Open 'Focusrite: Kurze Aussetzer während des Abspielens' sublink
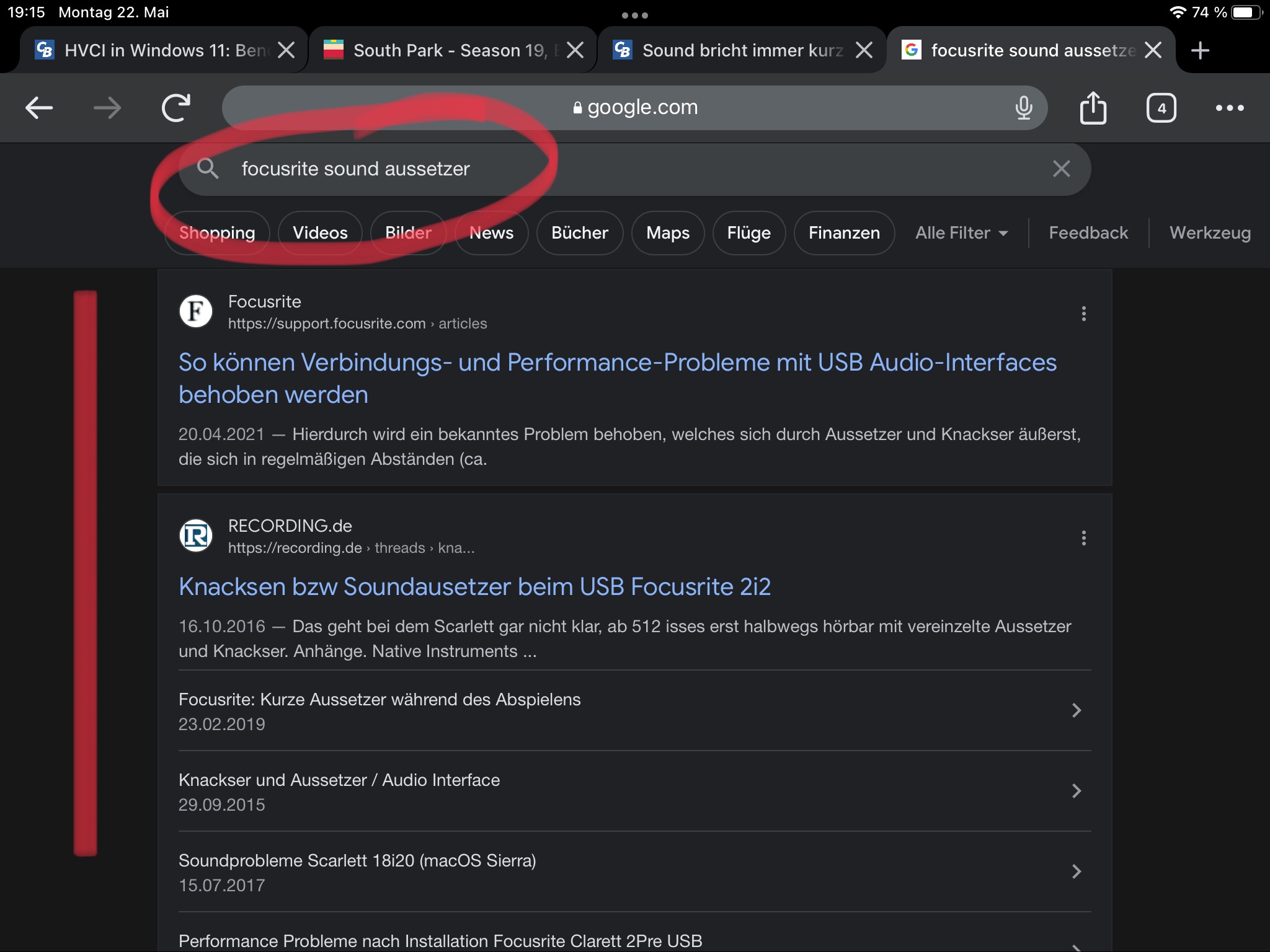The image size is (1270, 952). pyautogui.click(x=380, y=700)
